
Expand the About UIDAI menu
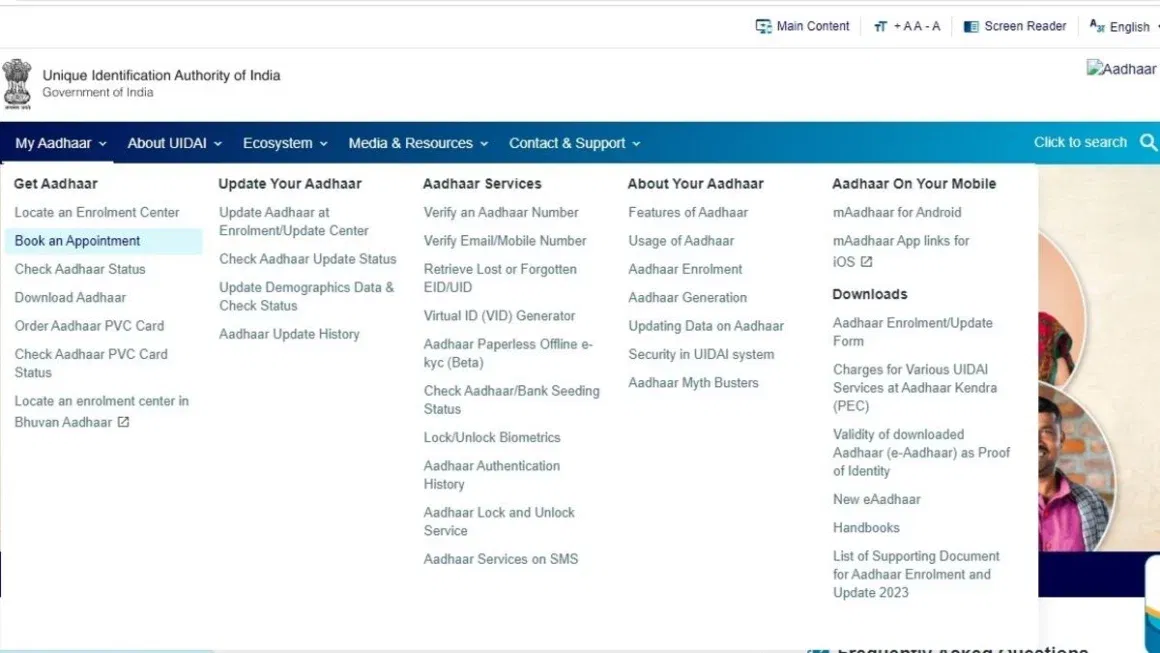174,143
